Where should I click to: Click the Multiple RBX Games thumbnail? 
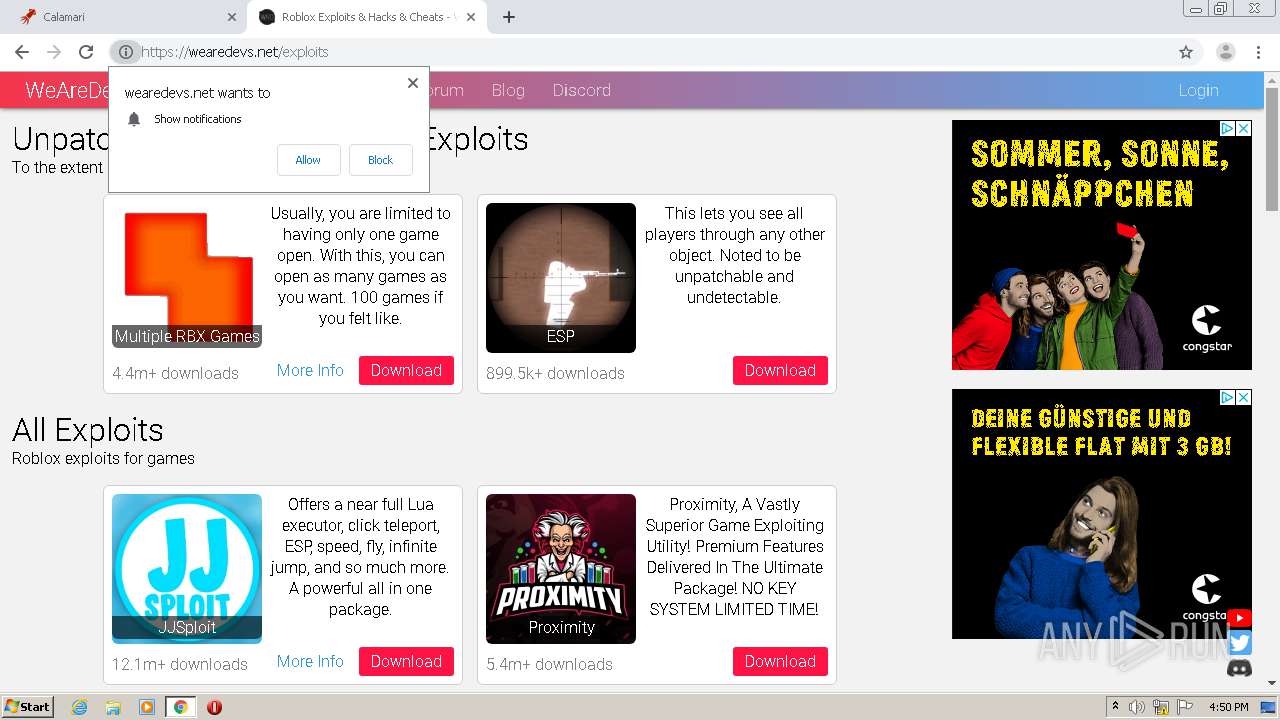187,275
